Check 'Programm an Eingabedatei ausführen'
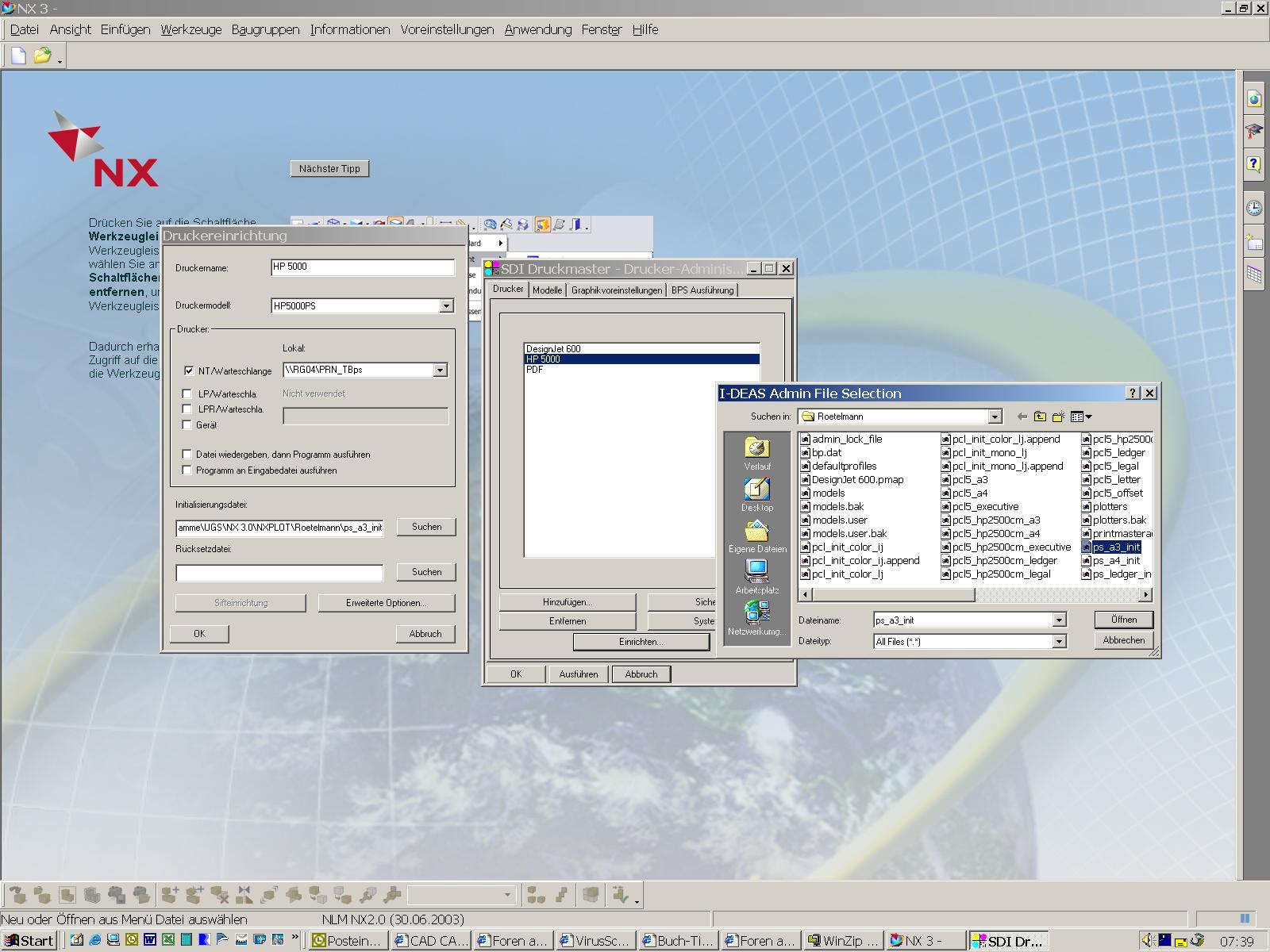 point(187,470)
